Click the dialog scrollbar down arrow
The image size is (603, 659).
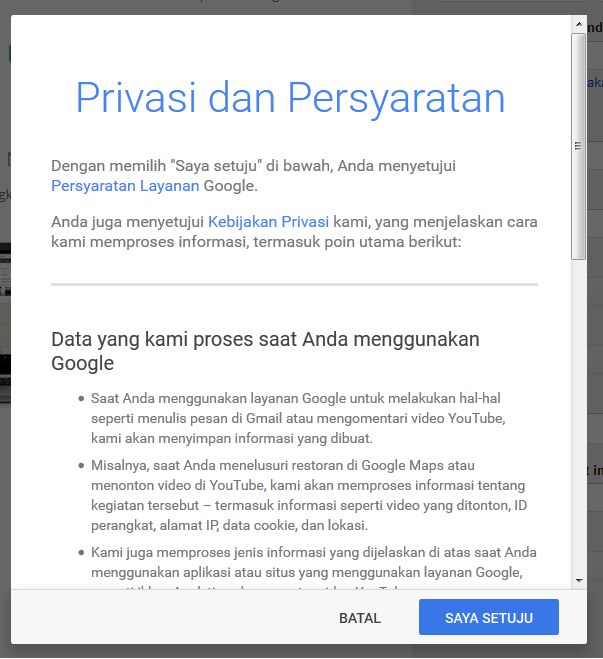click(579, 581)
